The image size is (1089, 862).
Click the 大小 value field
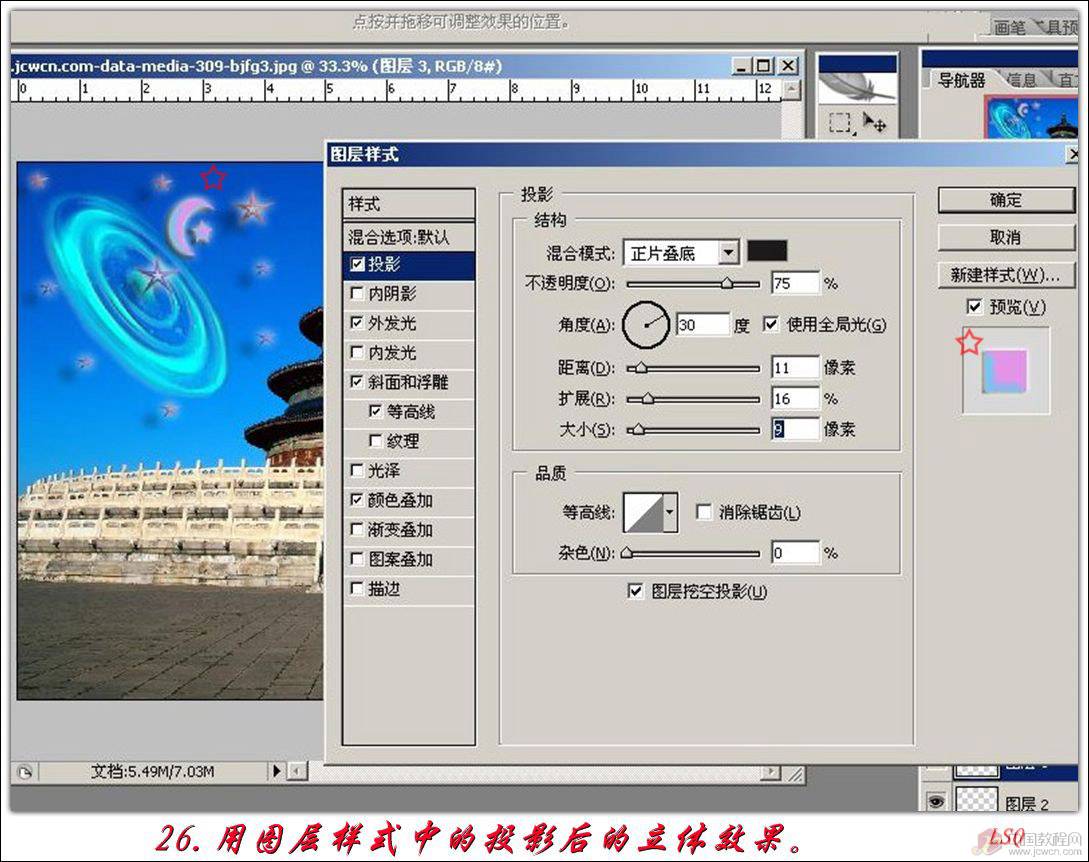click(795, 429)
